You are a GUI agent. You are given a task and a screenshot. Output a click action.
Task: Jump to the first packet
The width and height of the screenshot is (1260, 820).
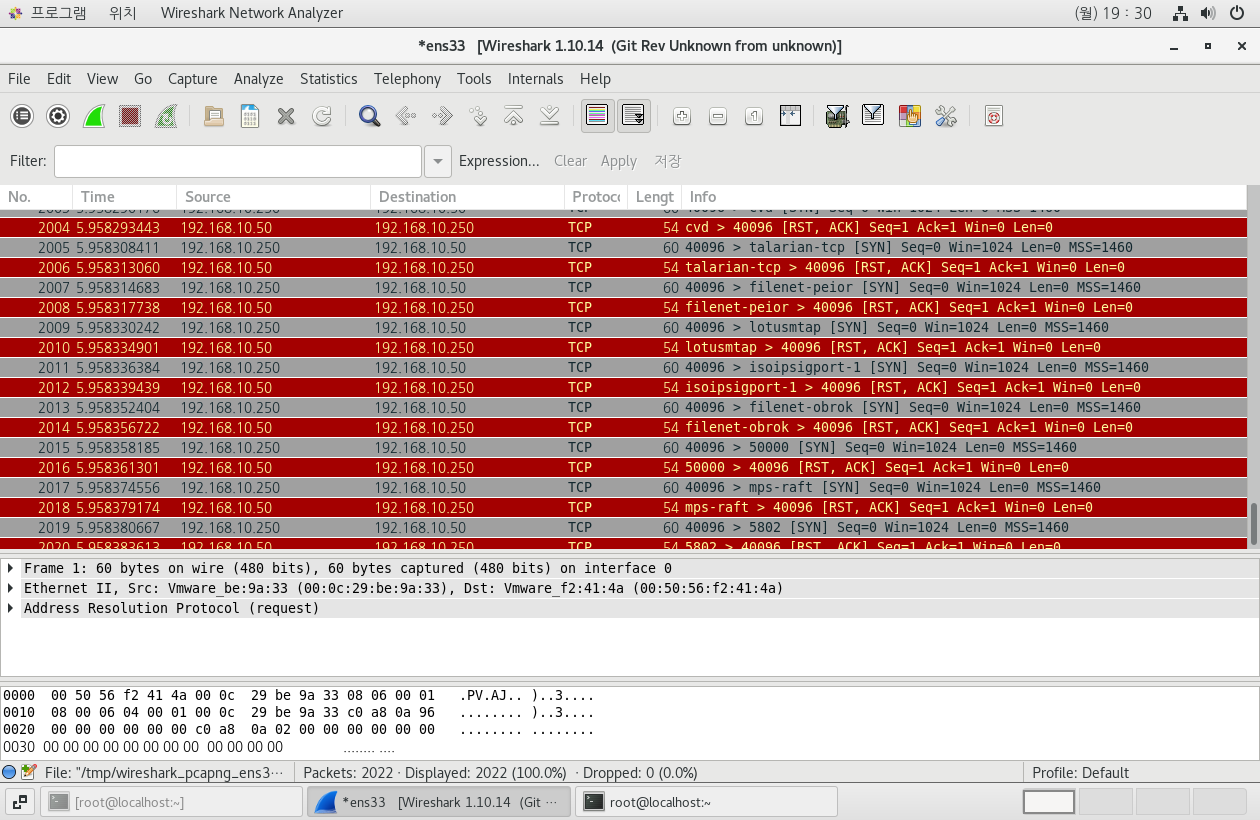click(x=514, y=117)
